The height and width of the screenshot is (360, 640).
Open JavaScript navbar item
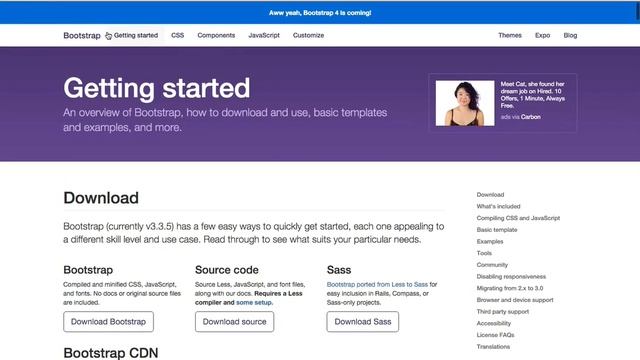point(264,36)
